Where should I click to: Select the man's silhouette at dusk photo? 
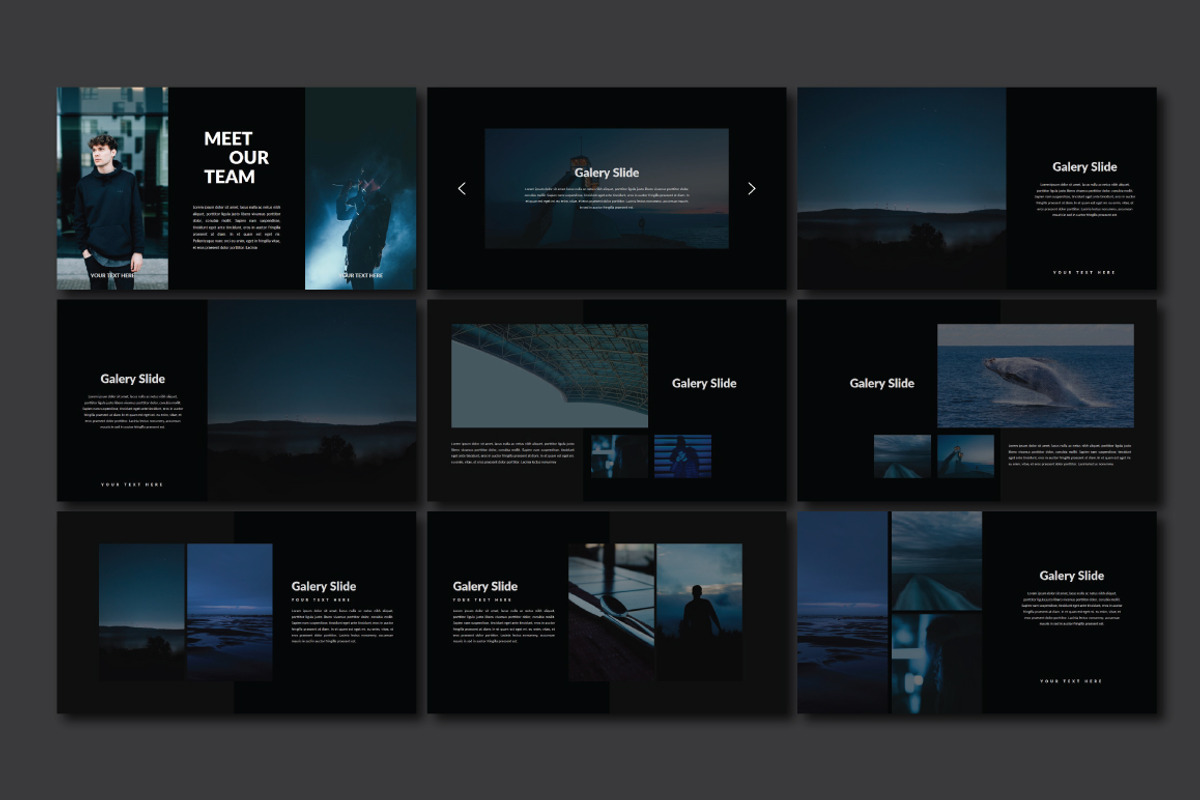(x=699, y=612)
